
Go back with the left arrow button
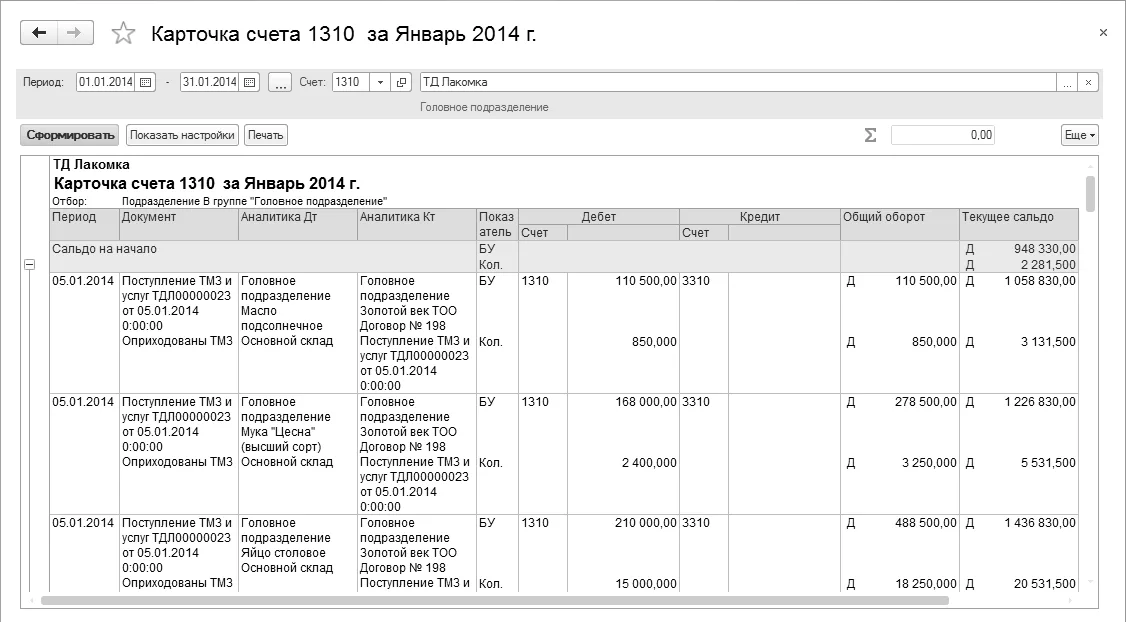tap(39, 33)
